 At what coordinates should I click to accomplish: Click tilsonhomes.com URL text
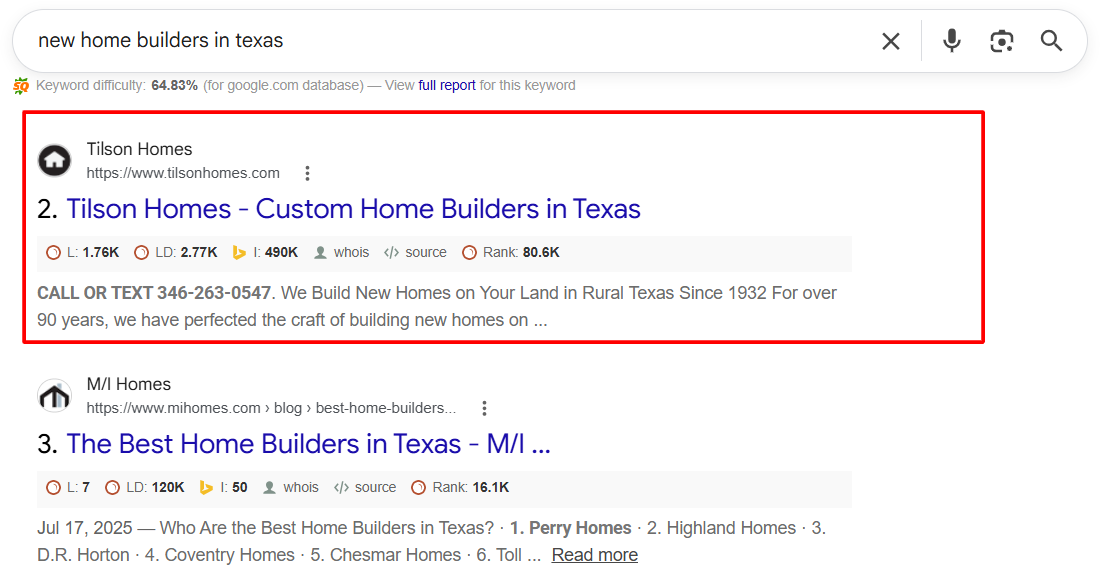(183, 173)
